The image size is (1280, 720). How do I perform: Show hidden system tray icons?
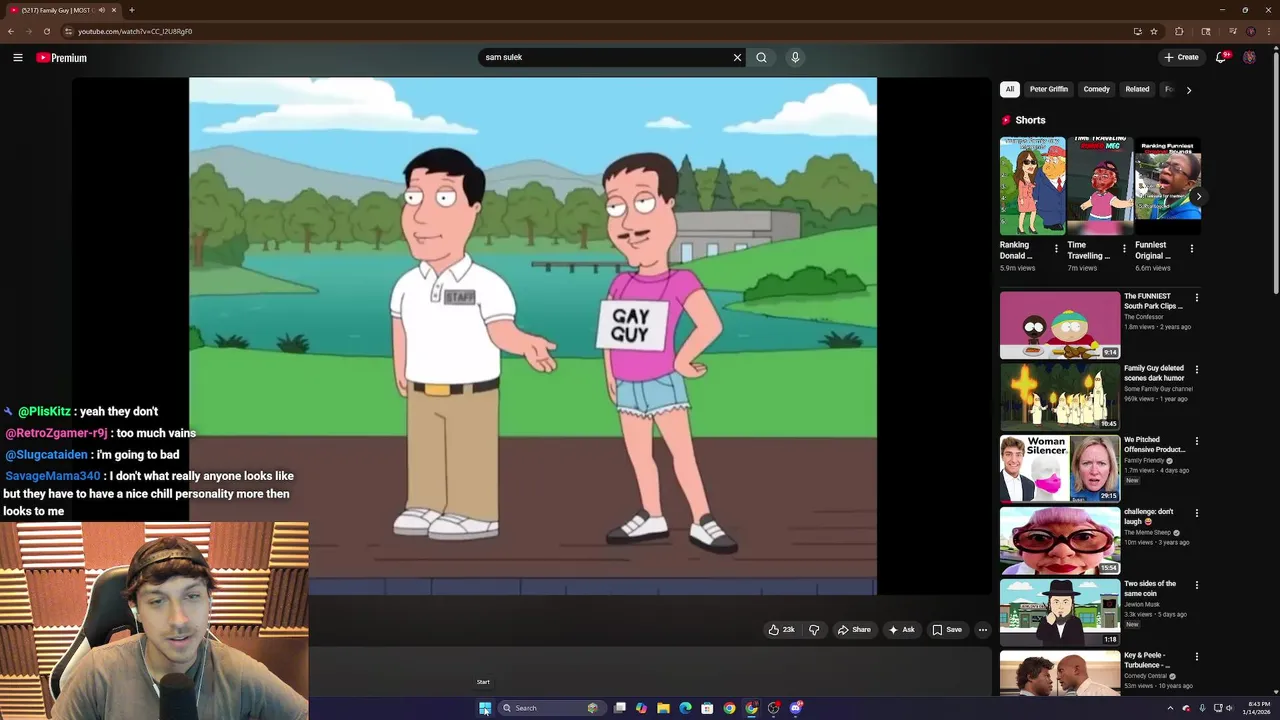pos(1170,708)
